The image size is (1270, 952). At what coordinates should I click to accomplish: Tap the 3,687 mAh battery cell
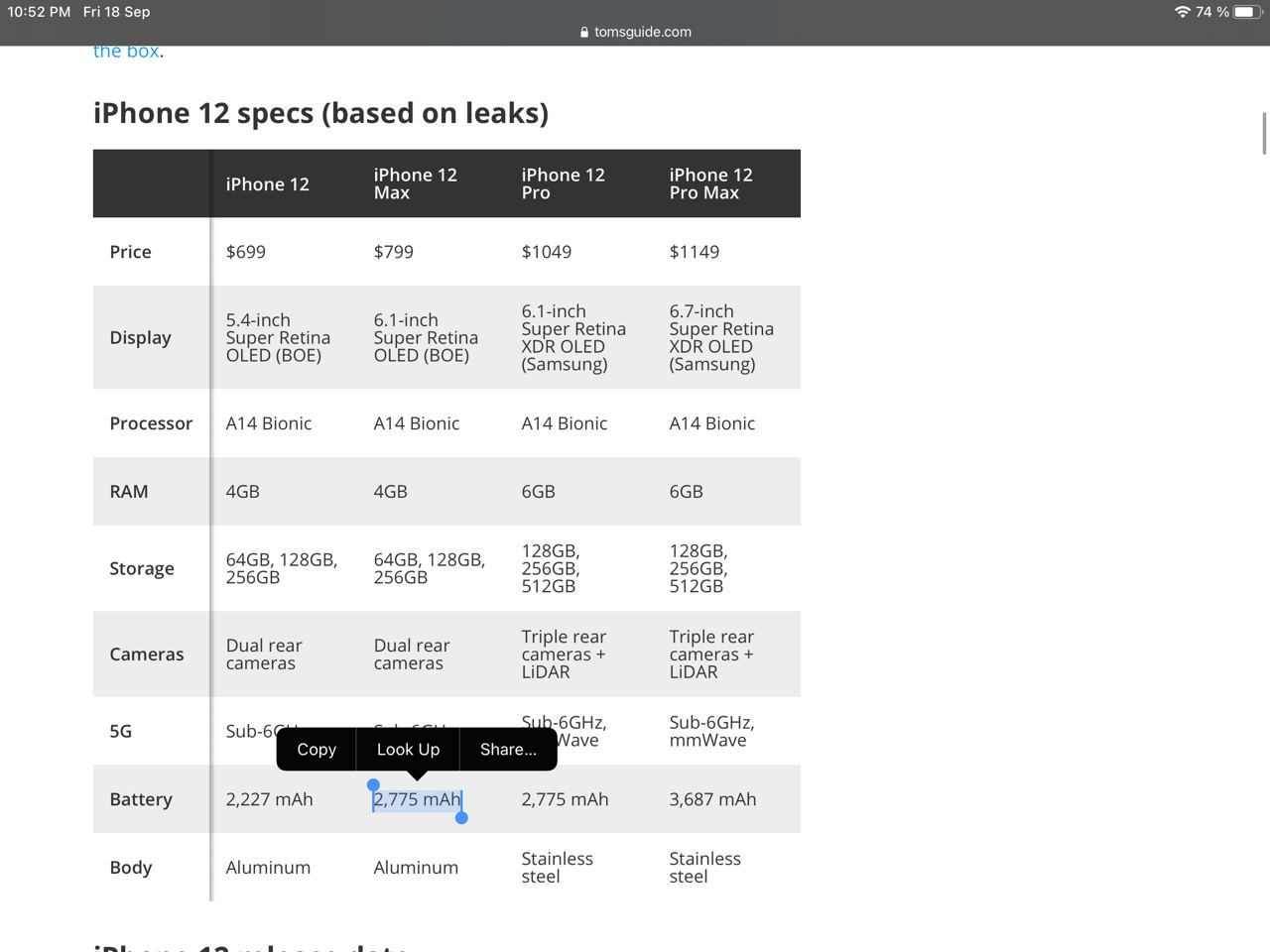[713, 799]
